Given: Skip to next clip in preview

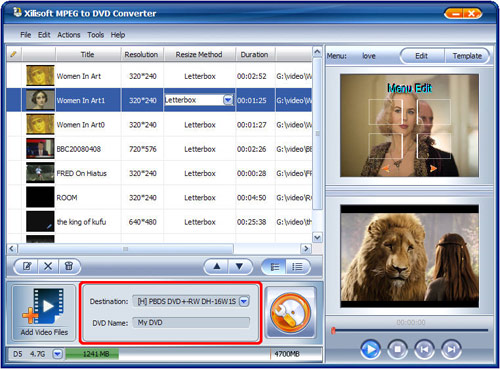Looking at the screenshot, I should click(x=451, y=349).
